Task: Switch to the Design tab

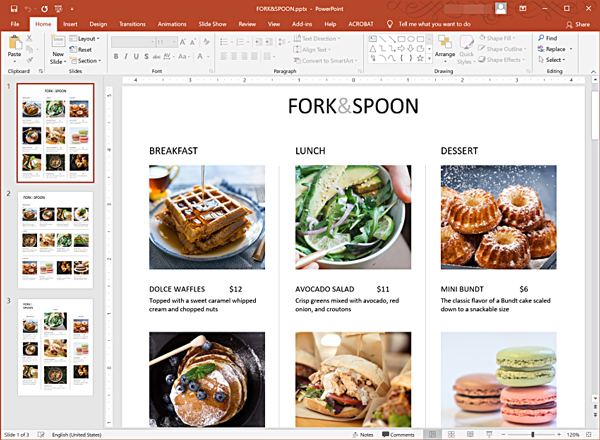Action: tap(99, 22)
